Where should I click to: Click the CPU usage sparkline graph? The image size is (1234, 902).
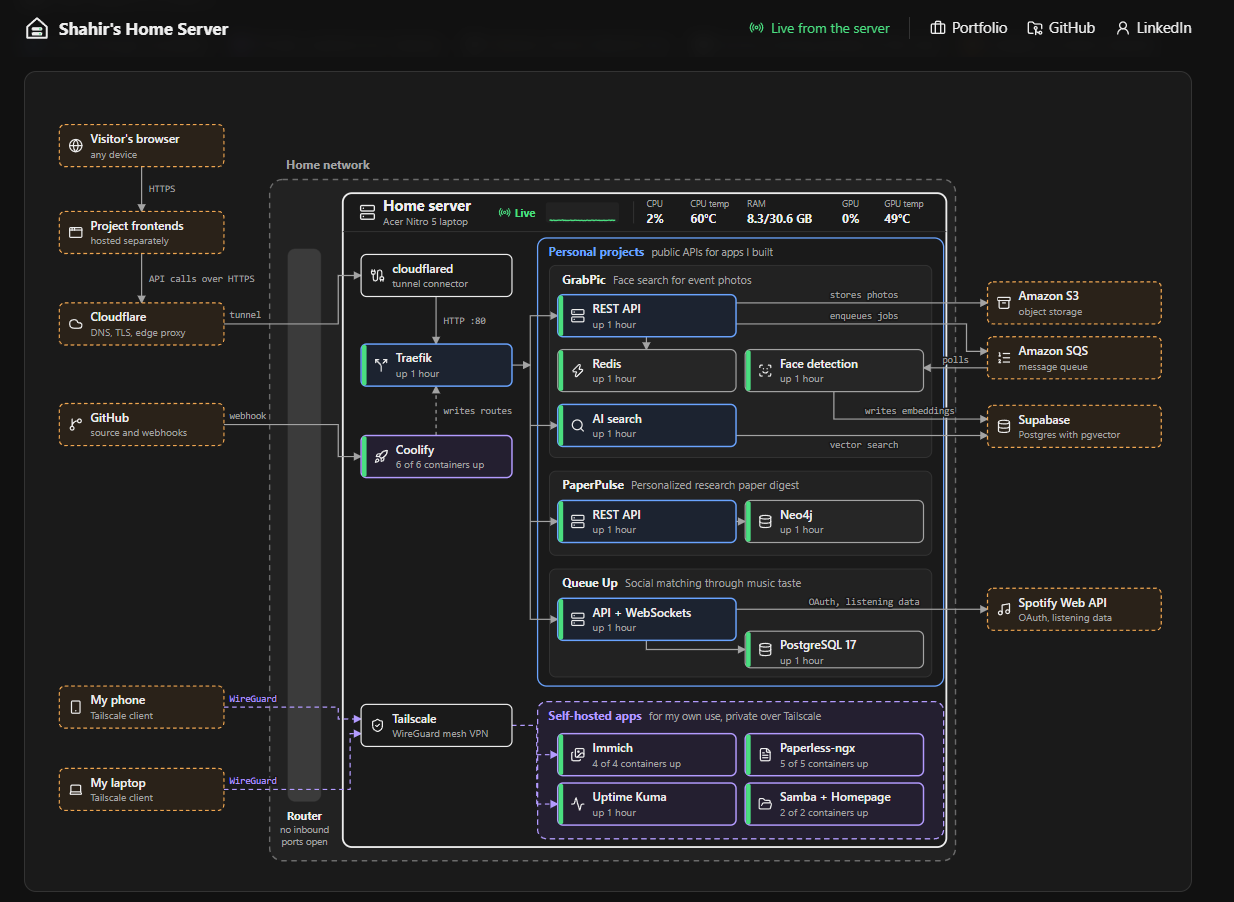click(x=583, y=213)
